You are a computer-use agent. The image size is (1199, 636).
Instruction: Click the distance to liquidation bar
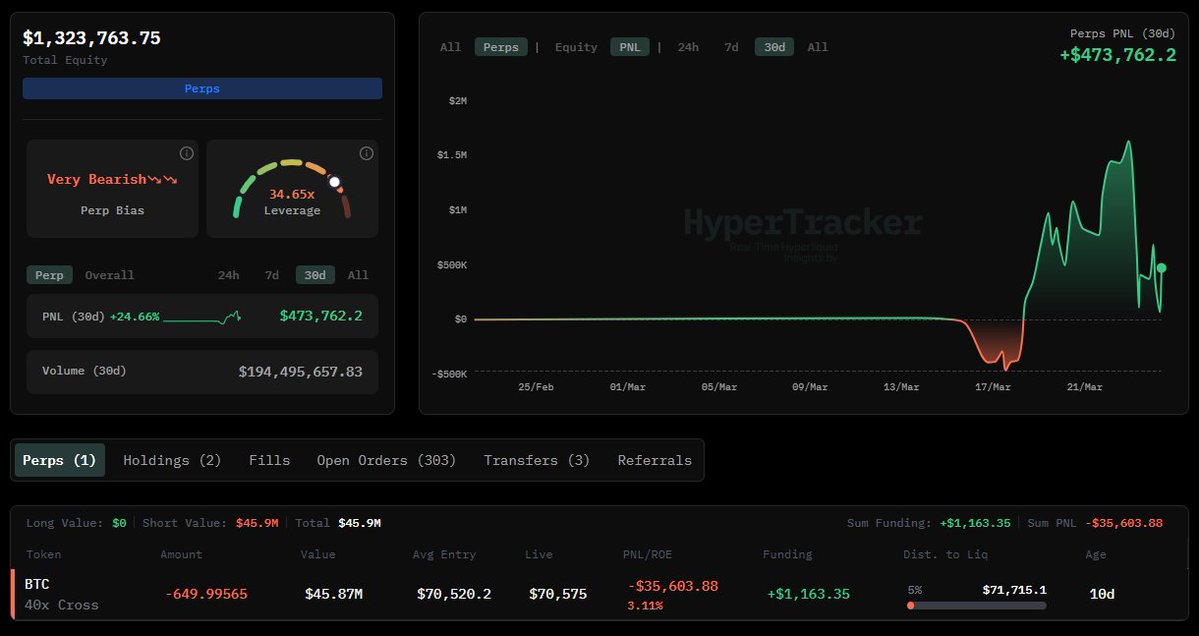coord(976,605)
